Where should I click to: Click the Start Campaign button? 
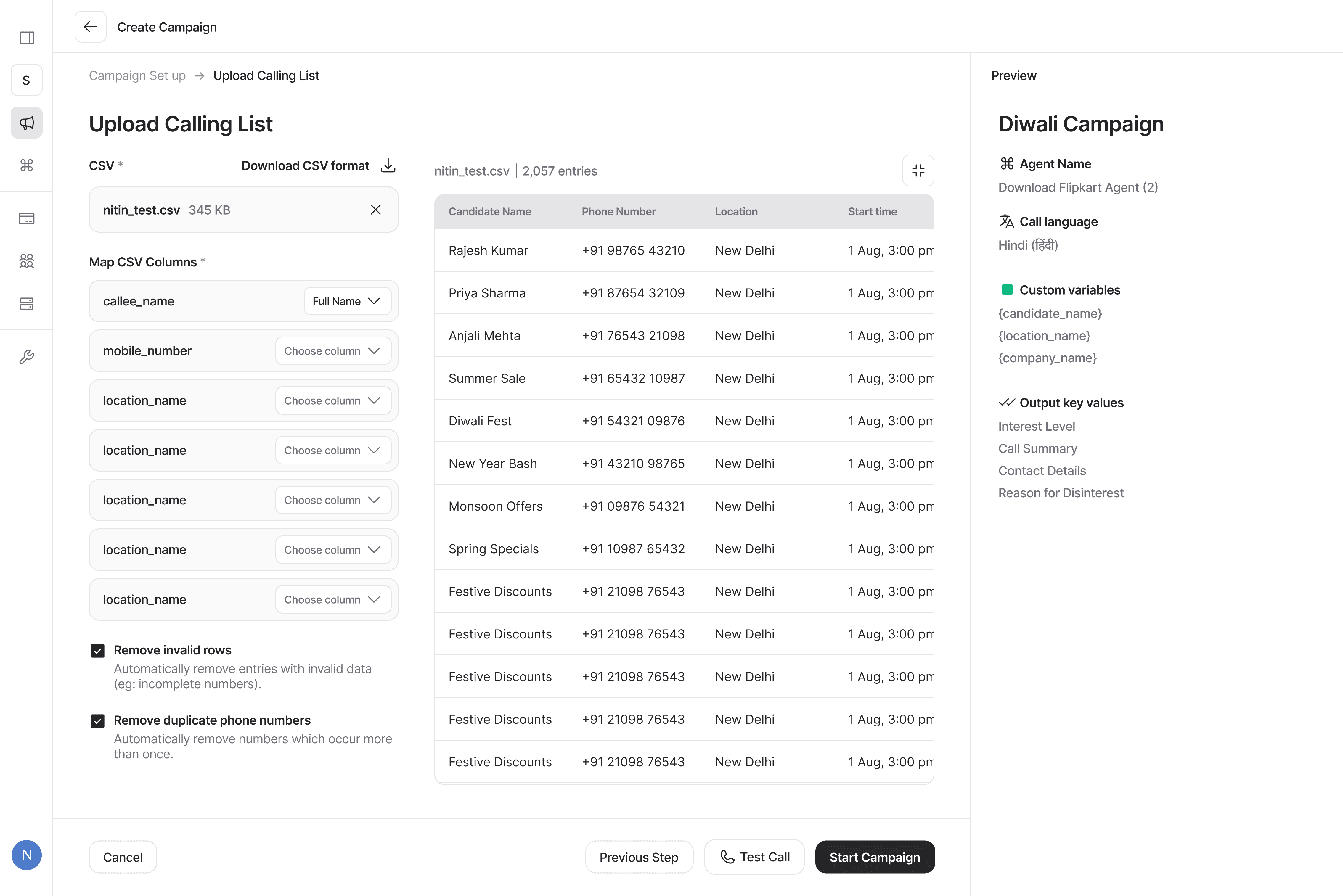click(x=874, y=857)
